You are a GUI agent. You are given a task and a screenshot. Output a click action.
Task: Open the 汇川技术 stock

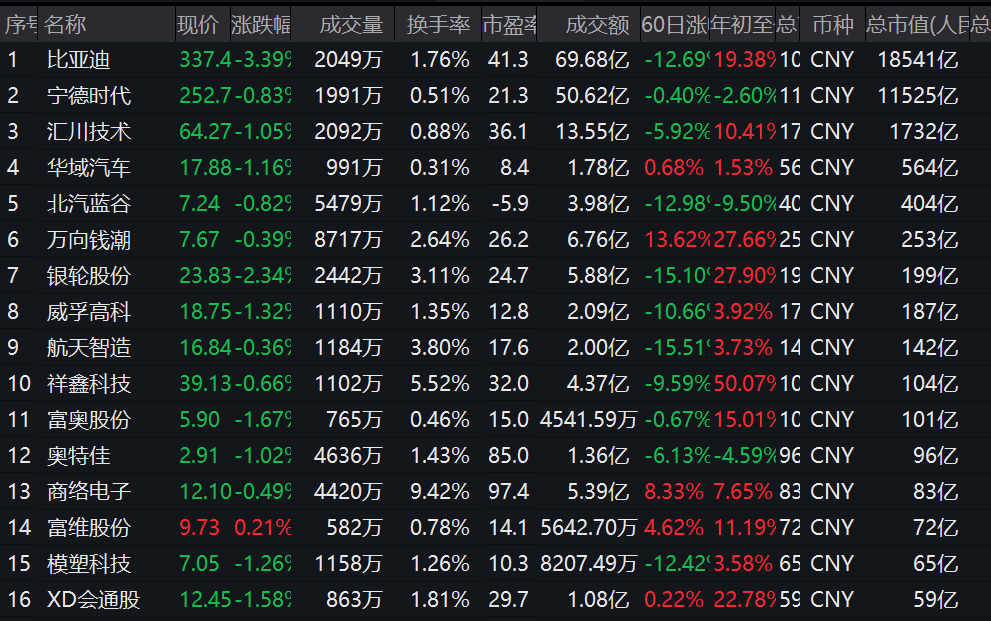coord(89,132)
